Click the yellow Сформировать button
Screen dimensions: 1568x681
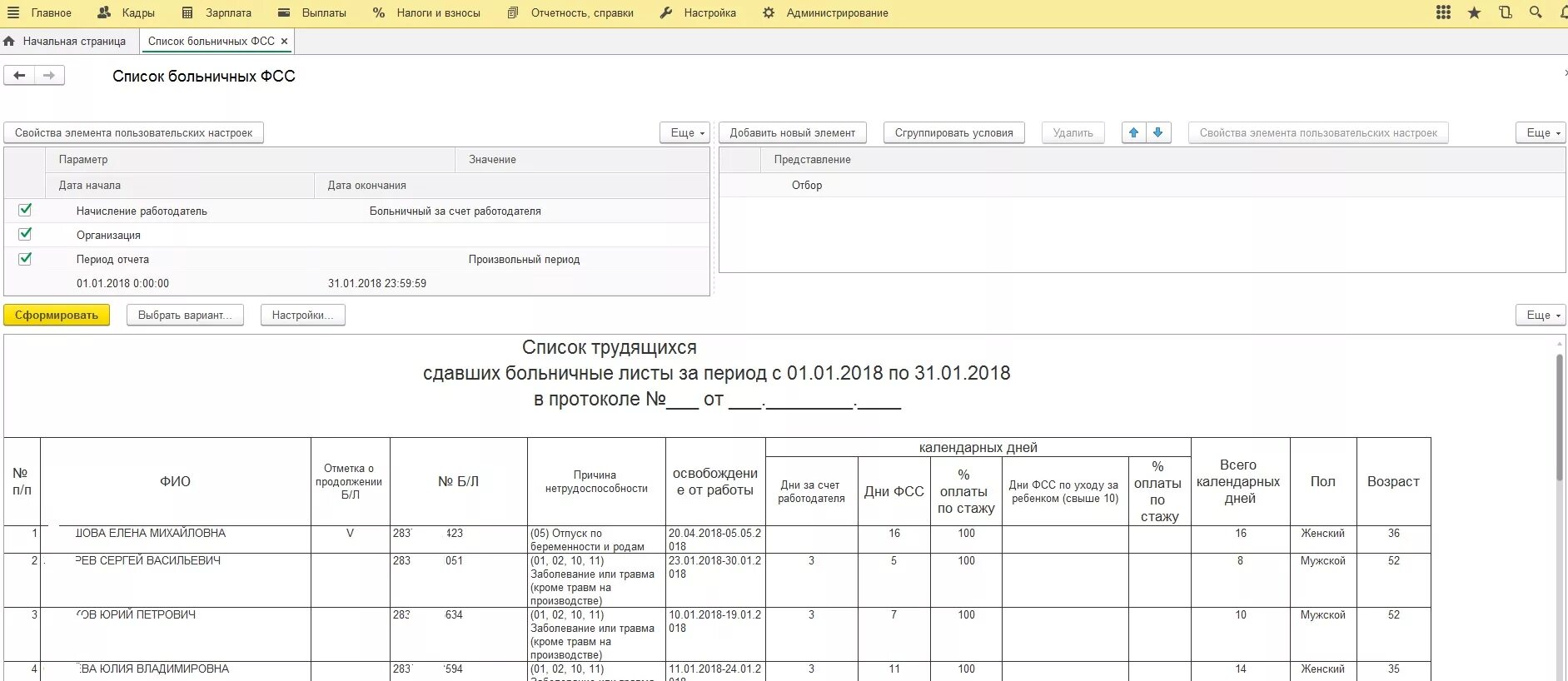pos(57,315)
